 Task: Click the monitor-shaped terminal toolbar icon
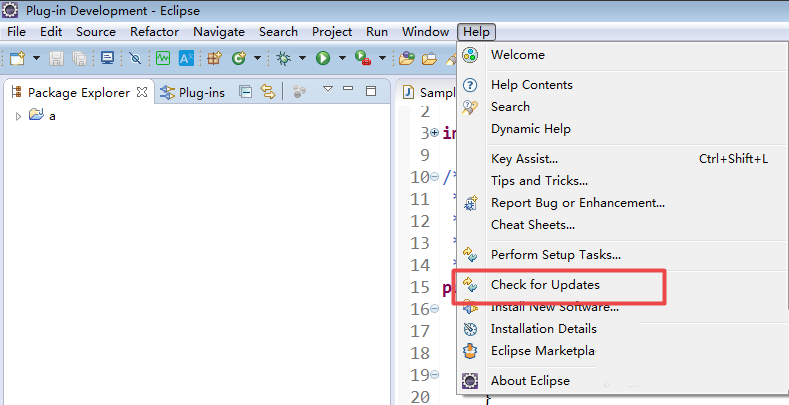pos(107,58)
